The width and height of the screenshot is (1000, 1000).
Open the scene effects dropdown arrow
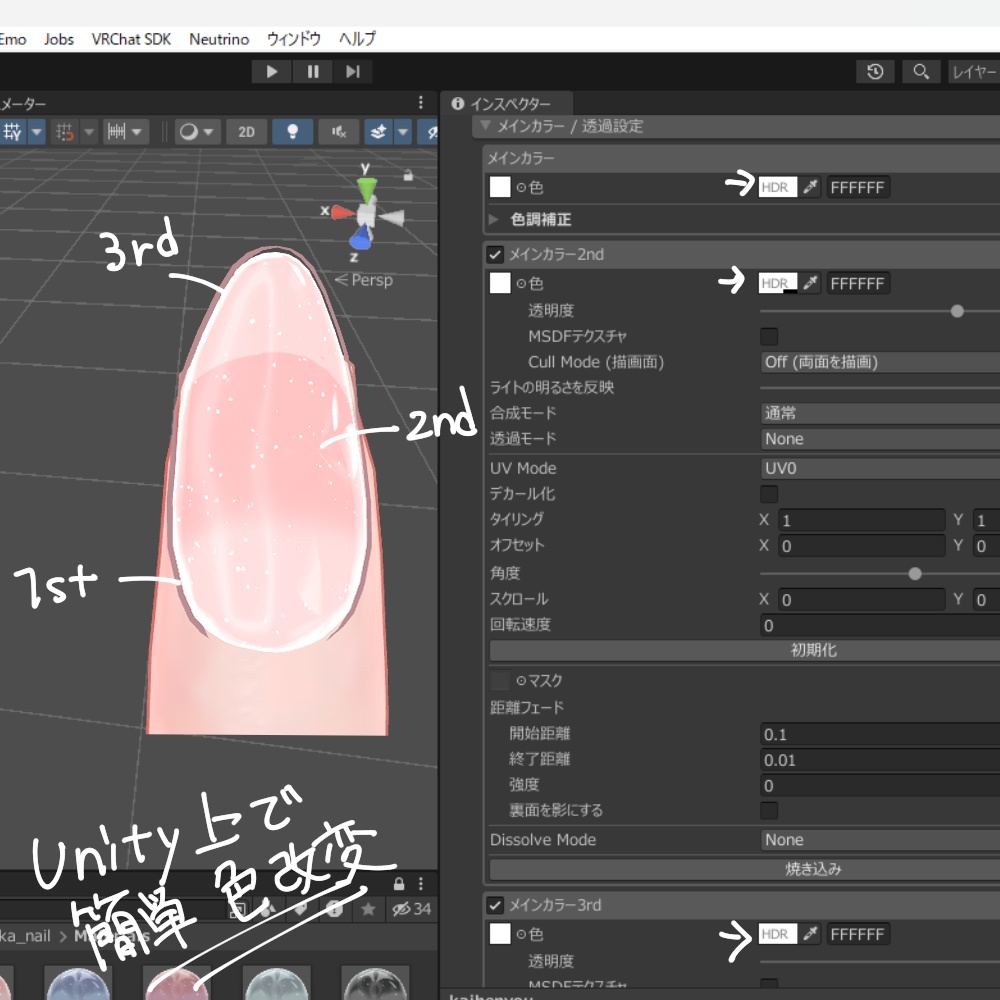(x=402, y=132)
